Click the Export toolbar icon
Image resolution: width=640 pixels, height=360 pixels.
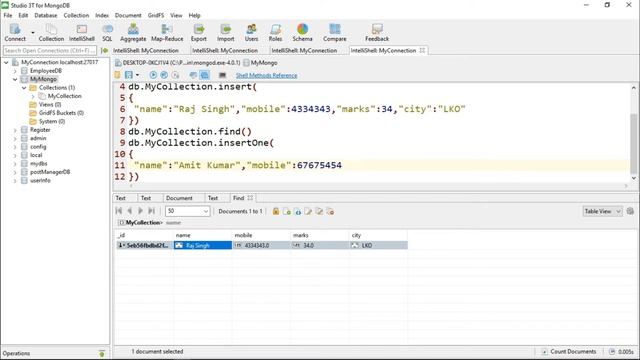point(199,32)
